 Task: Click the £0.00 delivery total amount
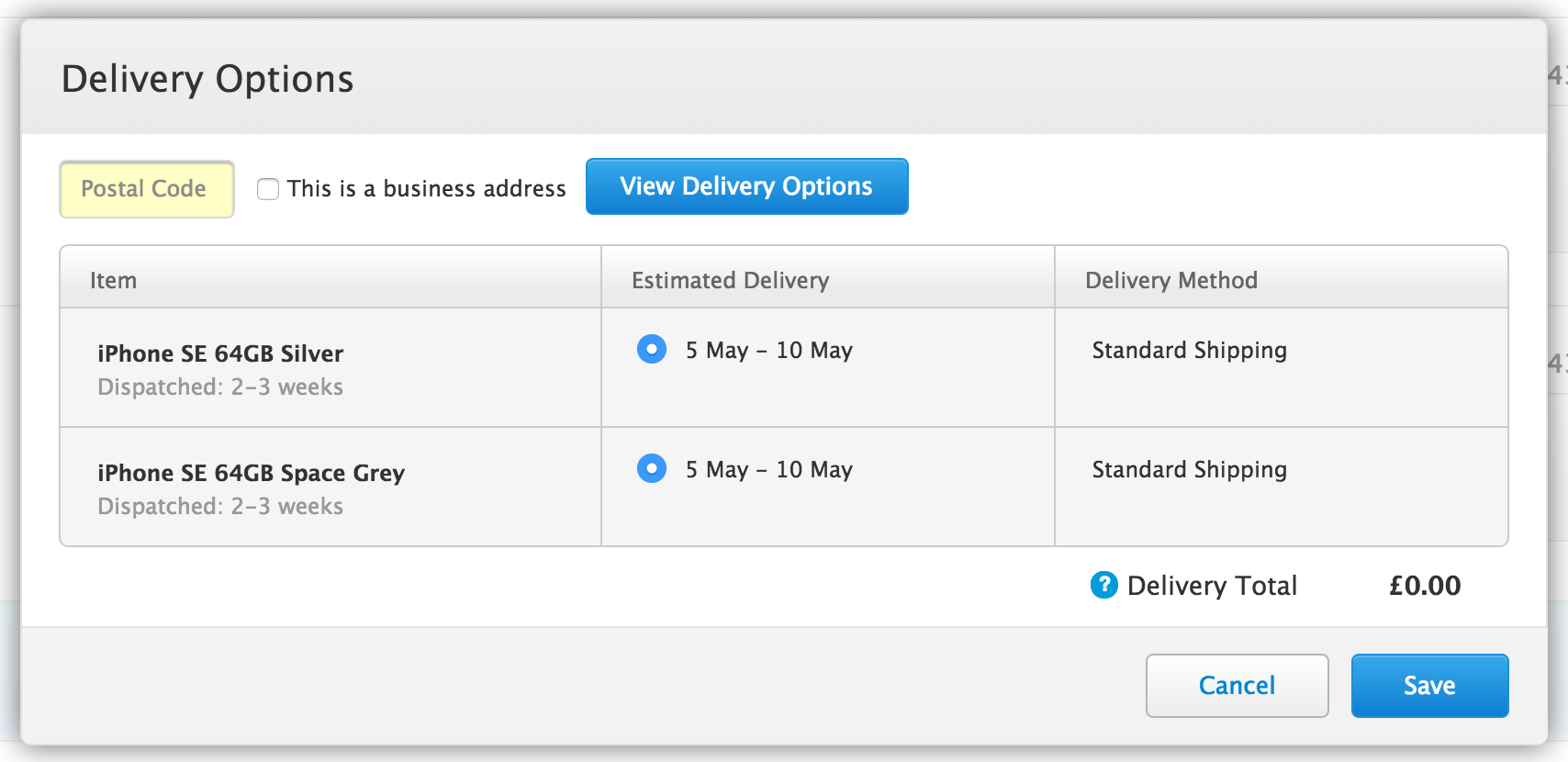click(1425, 586)
